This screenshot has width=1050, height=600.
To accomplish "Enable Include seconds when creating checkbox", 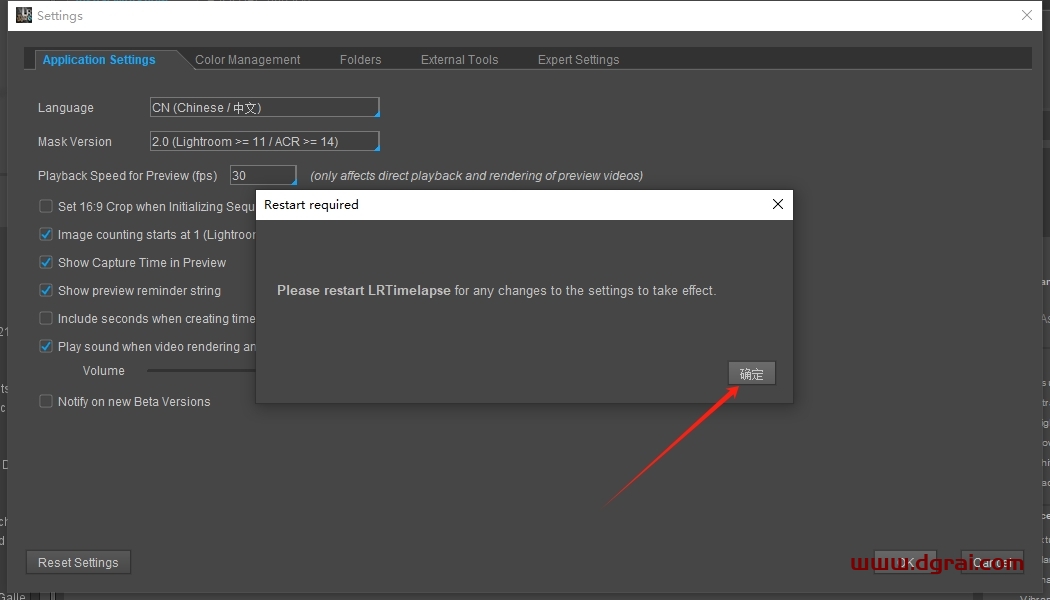I will (x=46, y=319).
